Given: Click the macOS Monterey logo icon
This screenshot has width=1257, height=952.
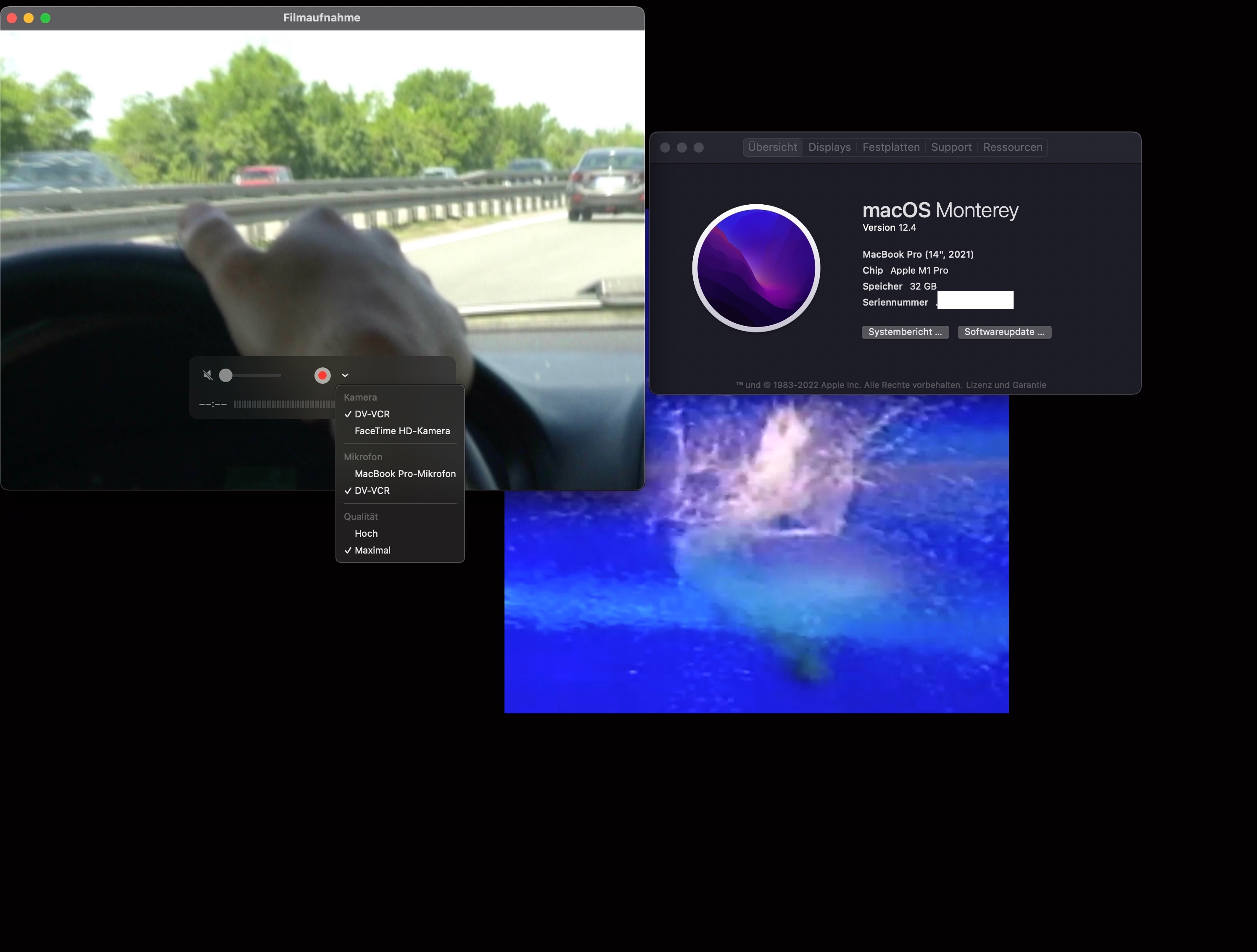Looking at the screenshot, I should point(756,268).
